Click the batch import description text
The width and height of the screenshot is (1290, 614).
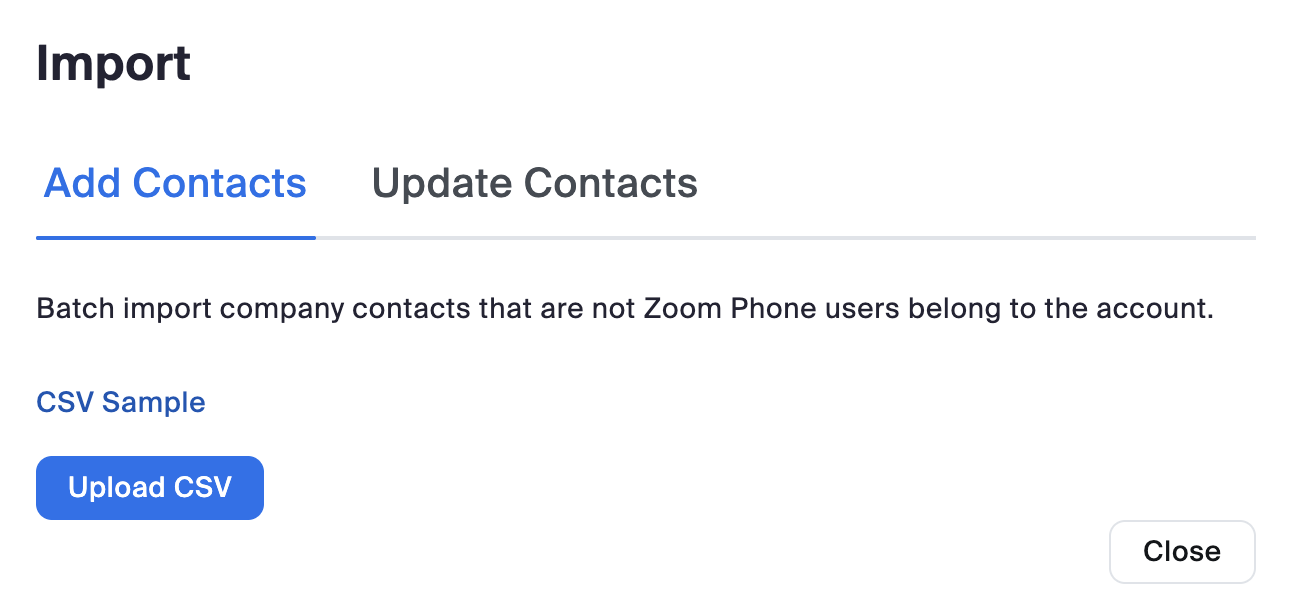pos(624,309)
